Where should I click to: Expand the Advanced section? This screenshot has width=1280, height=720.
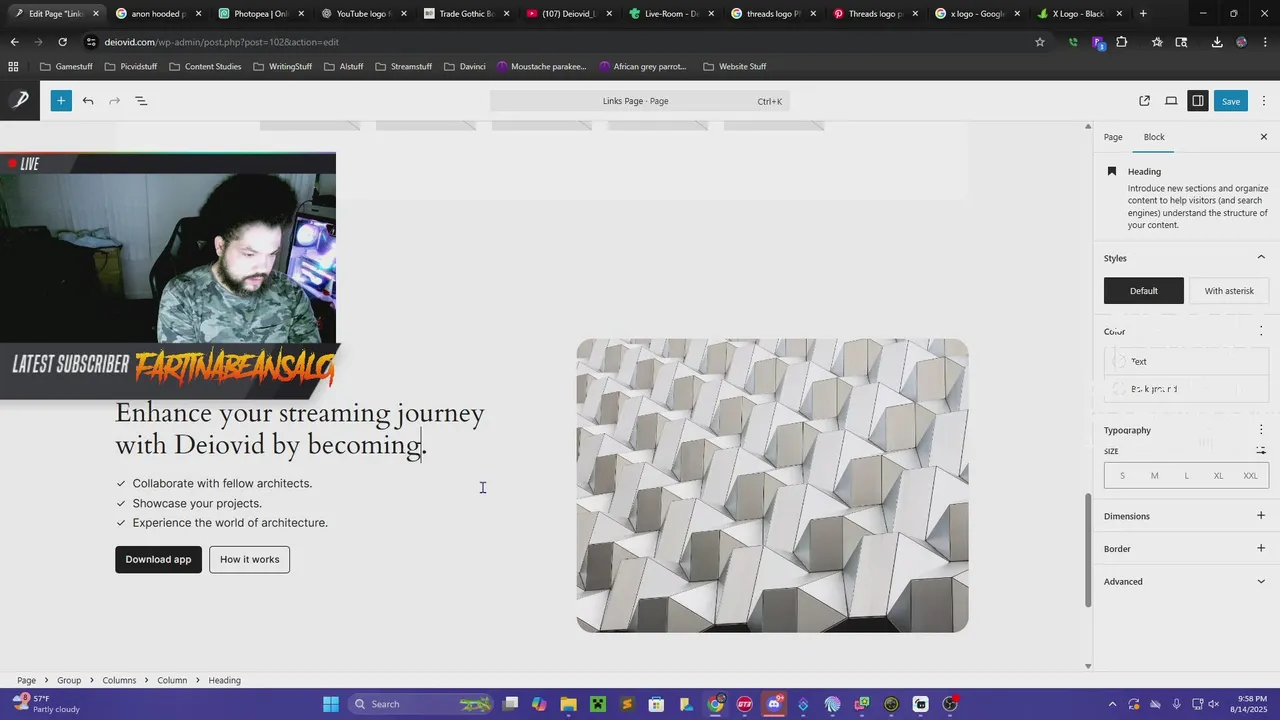pos(1261,581)
